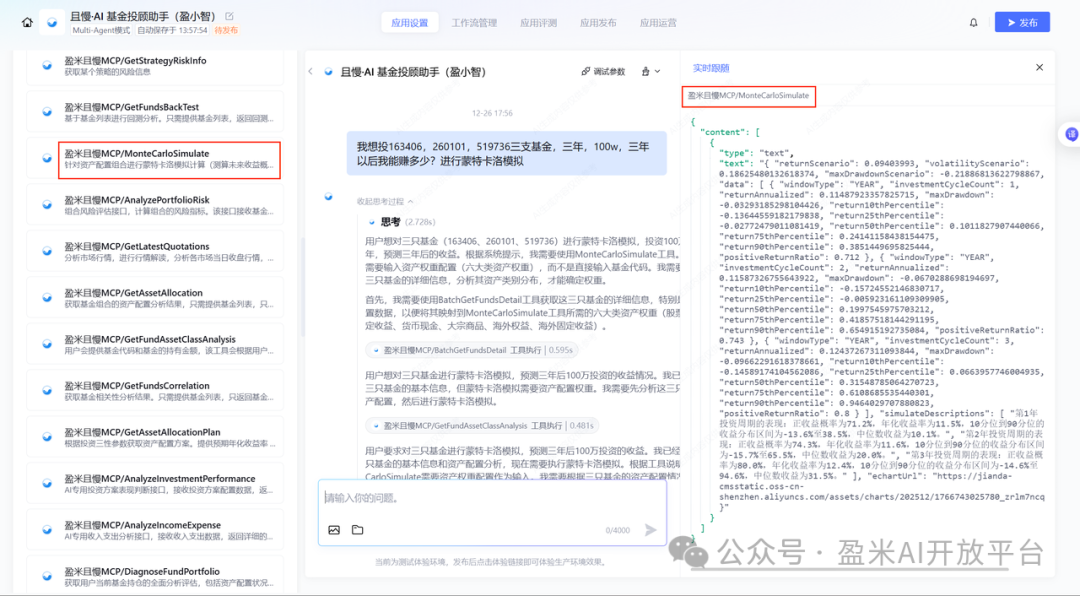Viewport: 1080px width, 596px height.
Task: Click the 12-26 17:56 timestamp
Action: click(x=492, y=113)
